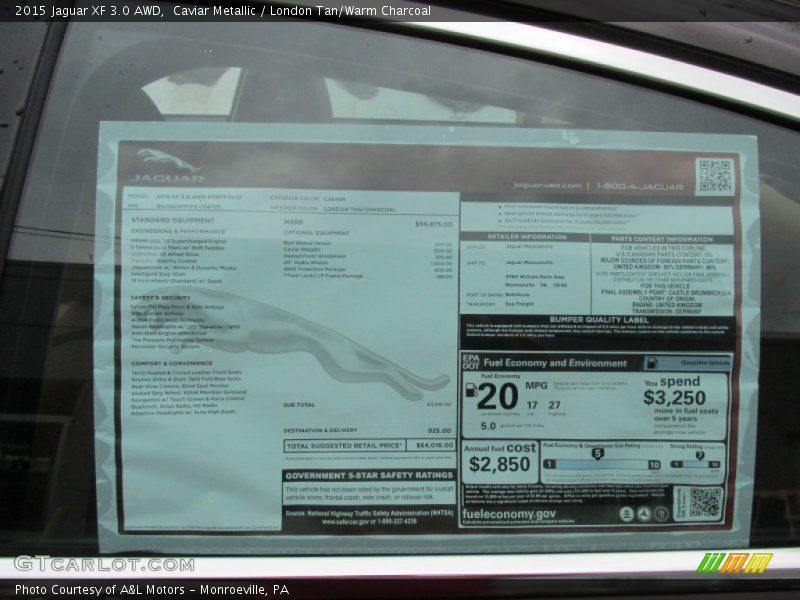Click the middle agency seal on fuel label
800x600 pixels.
pos(643,514)
